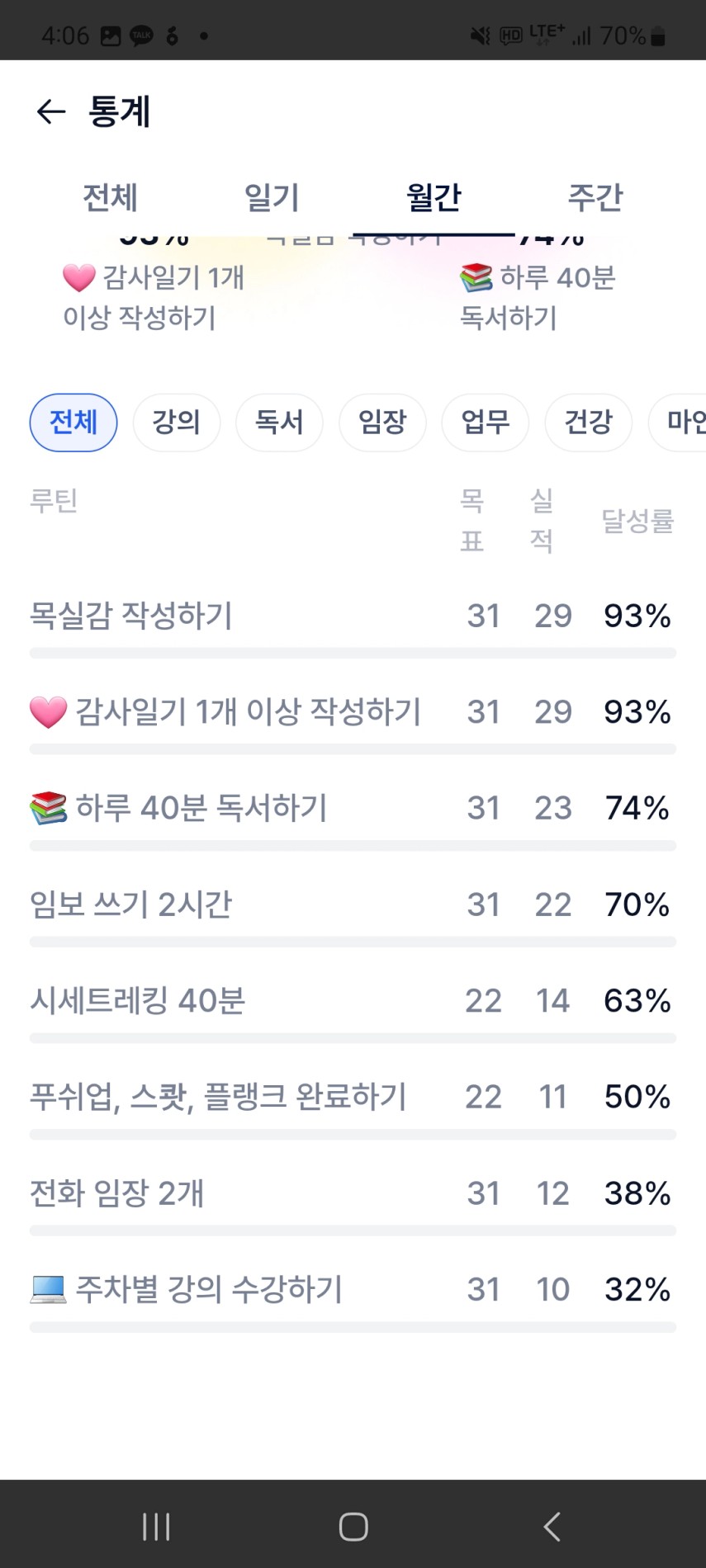
Task: Filter routines by 건강 chip
Action: click(588, 423)
